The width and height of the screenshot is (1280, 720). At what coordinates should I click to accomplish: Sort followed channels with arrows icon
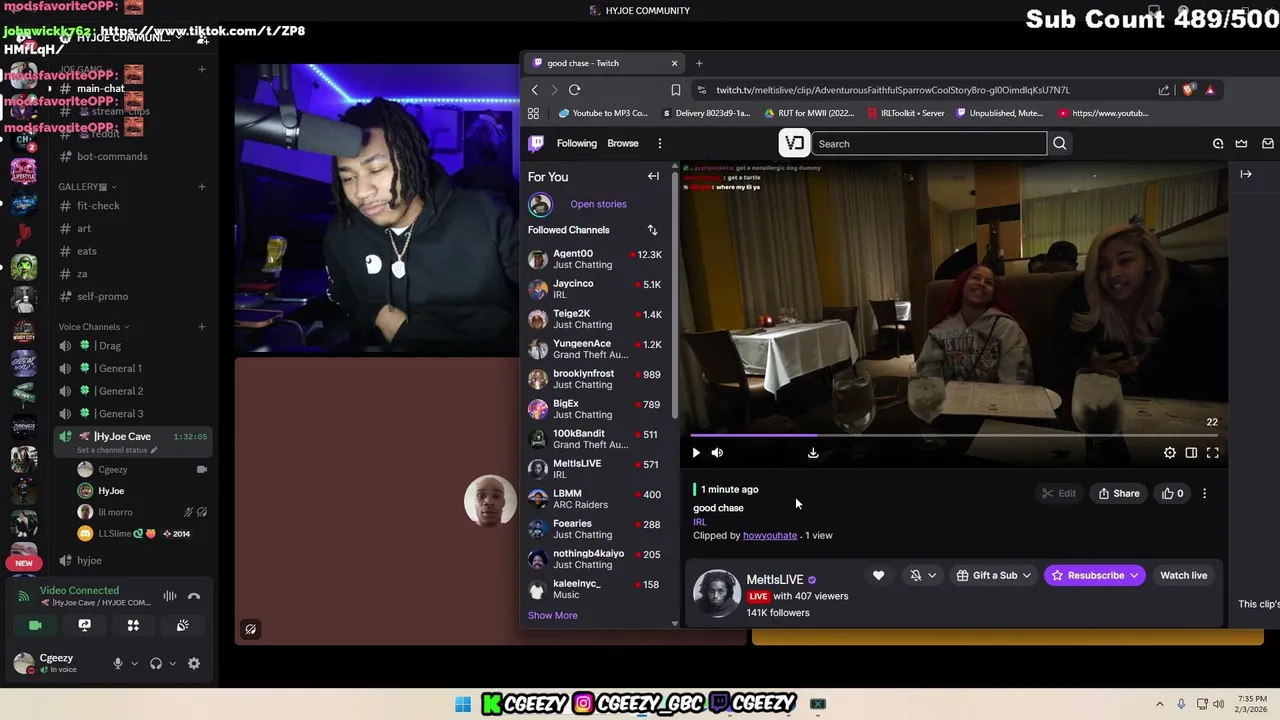[652, 230]
